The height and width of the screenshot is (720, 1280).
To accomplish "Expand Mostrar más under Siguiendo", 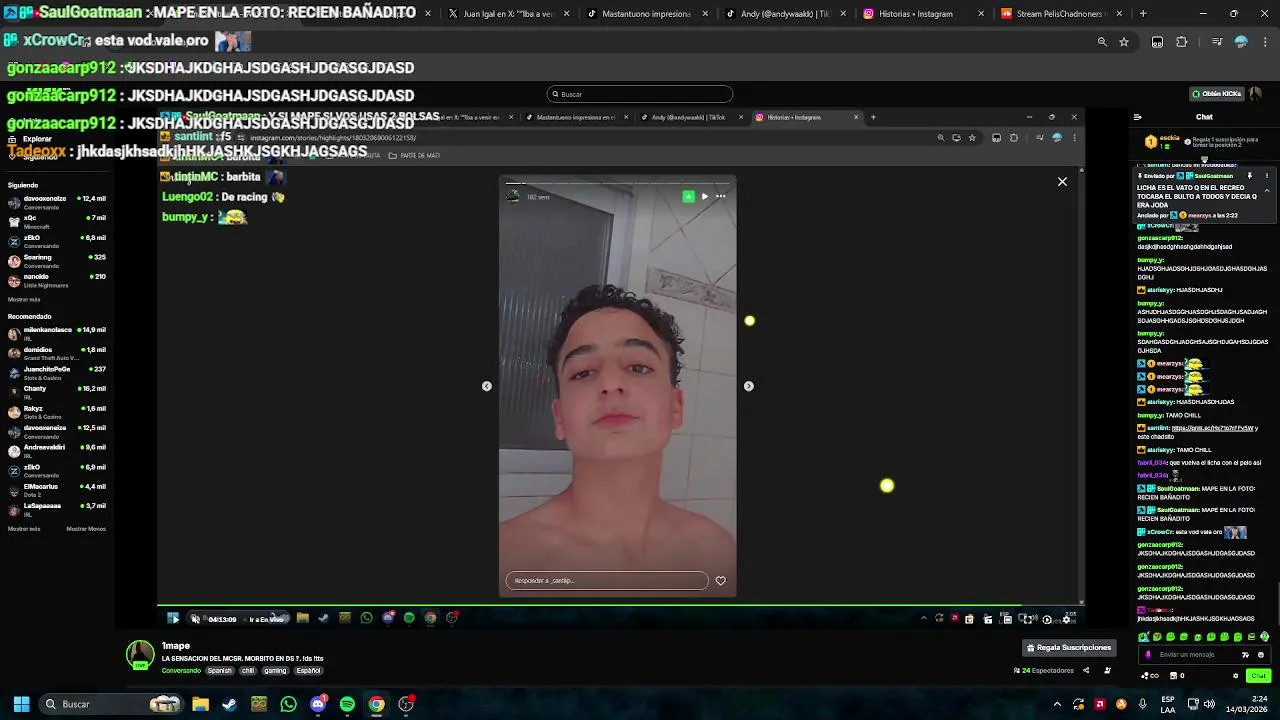I will click(24, 299).
